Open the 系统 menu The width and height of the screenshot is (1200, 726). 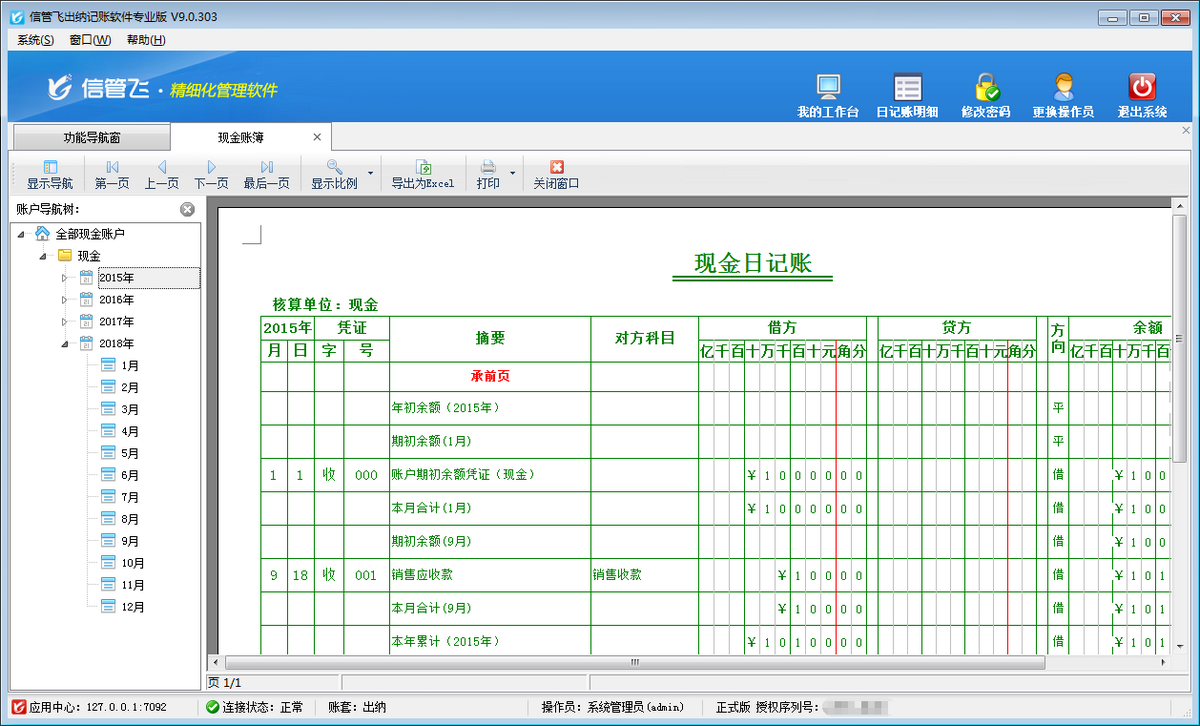coord(33,39)
